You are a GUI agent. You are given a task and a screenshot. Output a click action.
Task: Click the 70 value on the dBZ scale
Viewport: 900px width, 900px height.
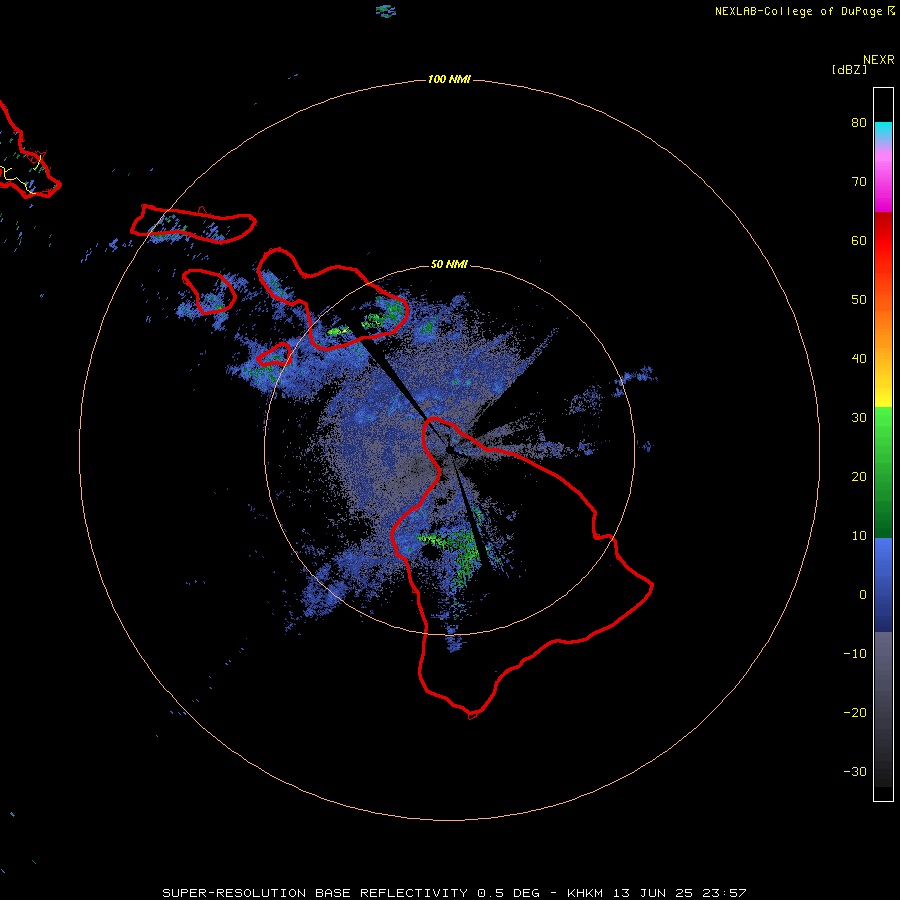click(859, 182)
